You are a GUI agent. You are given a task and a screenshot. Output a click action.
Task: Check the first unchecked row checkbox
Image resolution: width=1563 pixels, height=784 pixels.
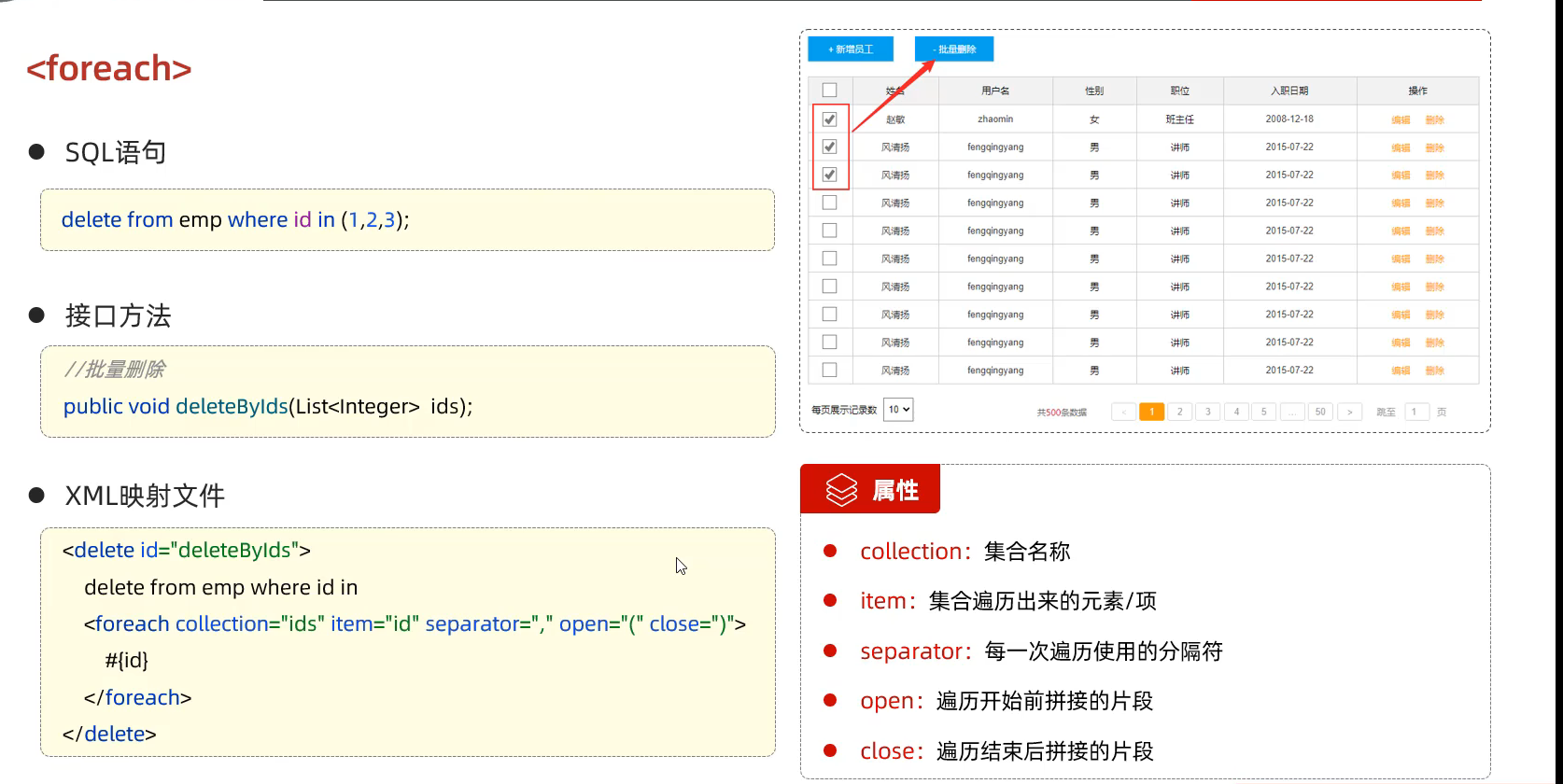pos(829,203)
